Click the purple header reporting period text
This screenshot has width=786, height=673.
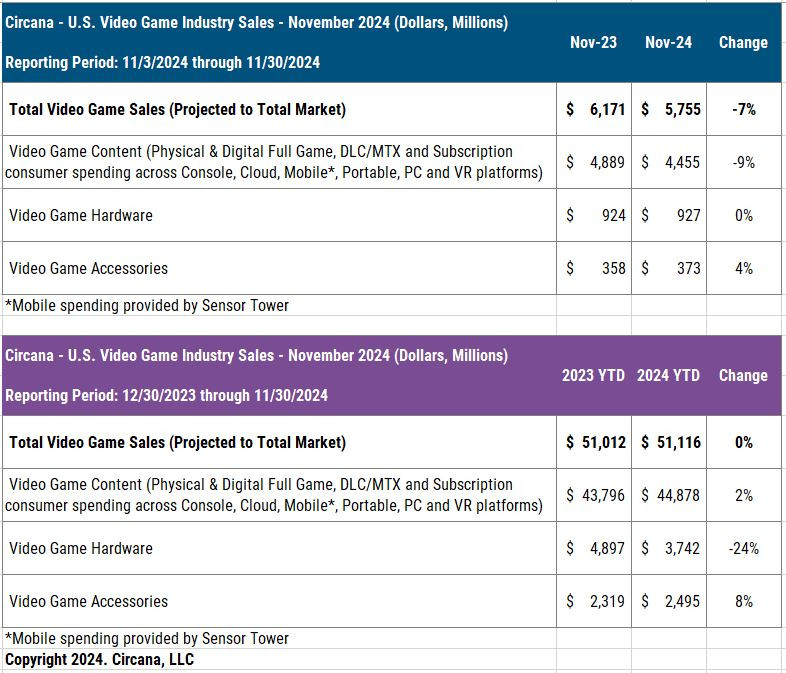click(166, 395)
